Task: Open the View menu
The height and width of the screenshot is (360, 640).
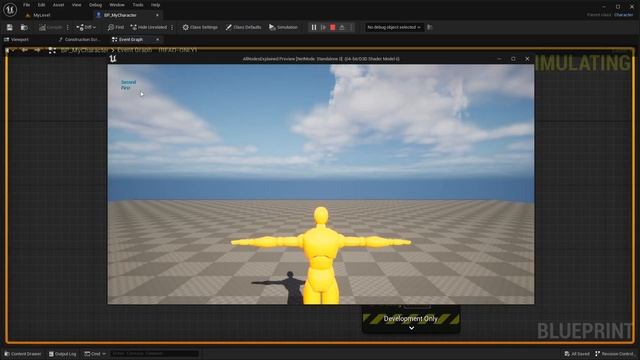Action: tap(76, 5)
